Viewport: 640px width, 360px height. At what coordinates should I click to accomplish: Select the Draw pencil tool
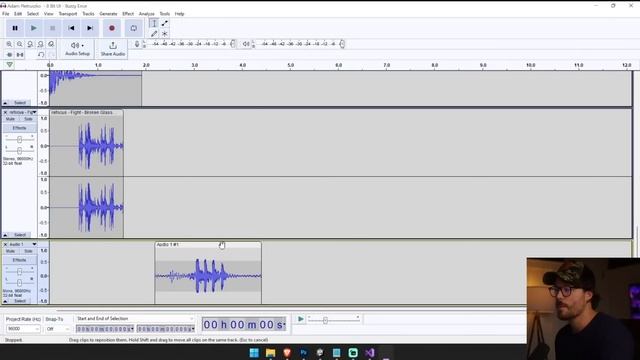pyautogui.click(x=154, y=34)
